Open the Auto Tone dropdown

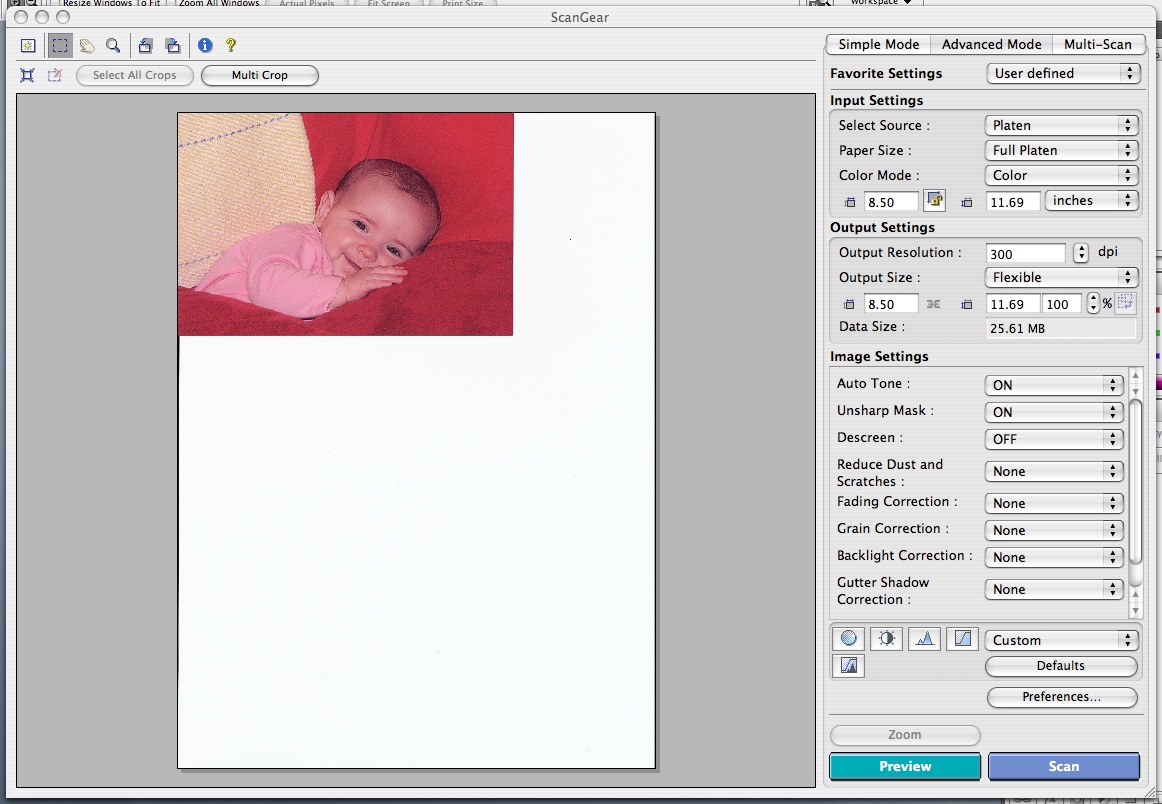(x=1054, y=385)
